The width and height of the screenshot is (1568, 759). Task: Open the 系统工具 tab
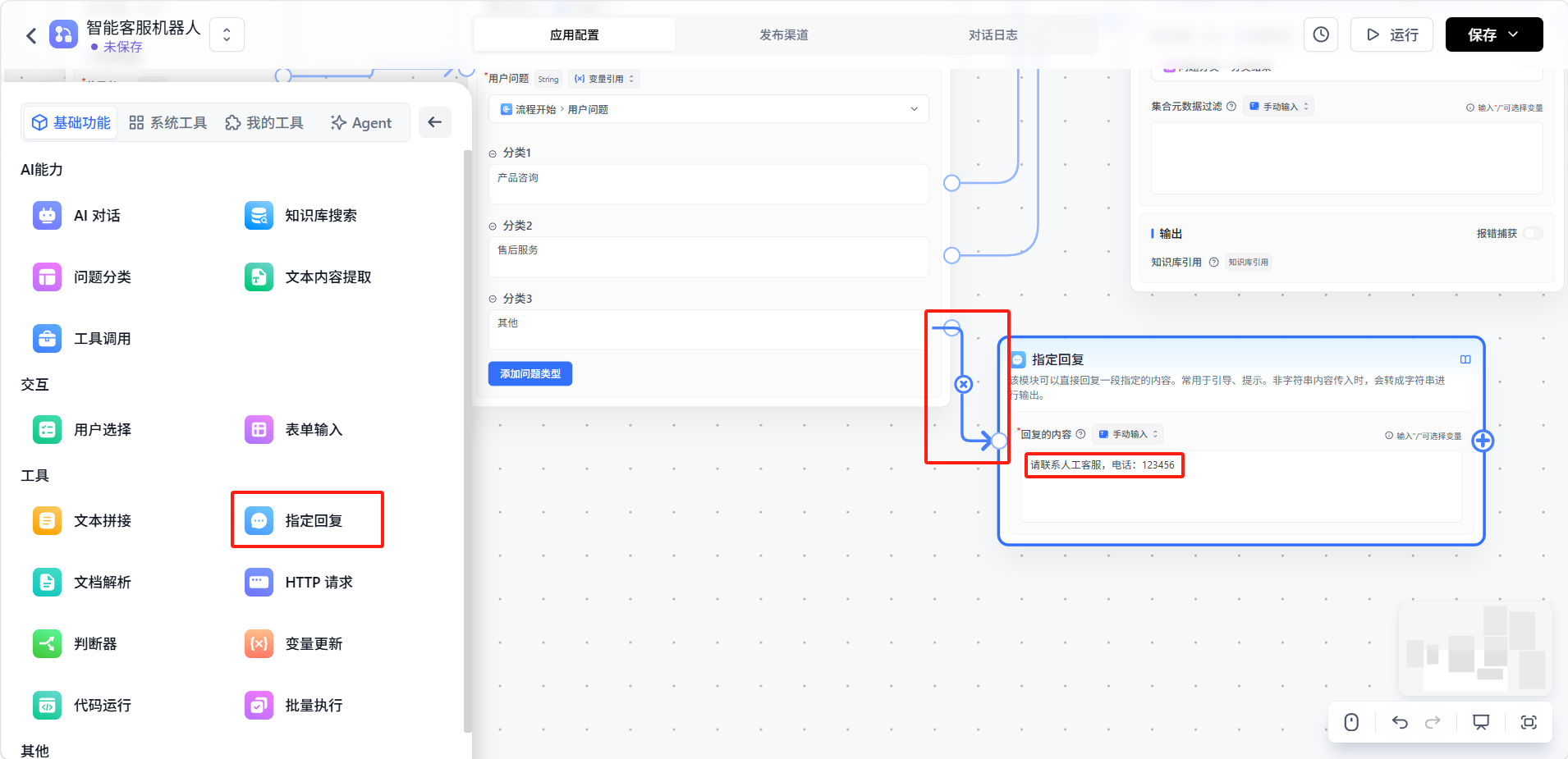pyautogui.click(x=168, y=123)
